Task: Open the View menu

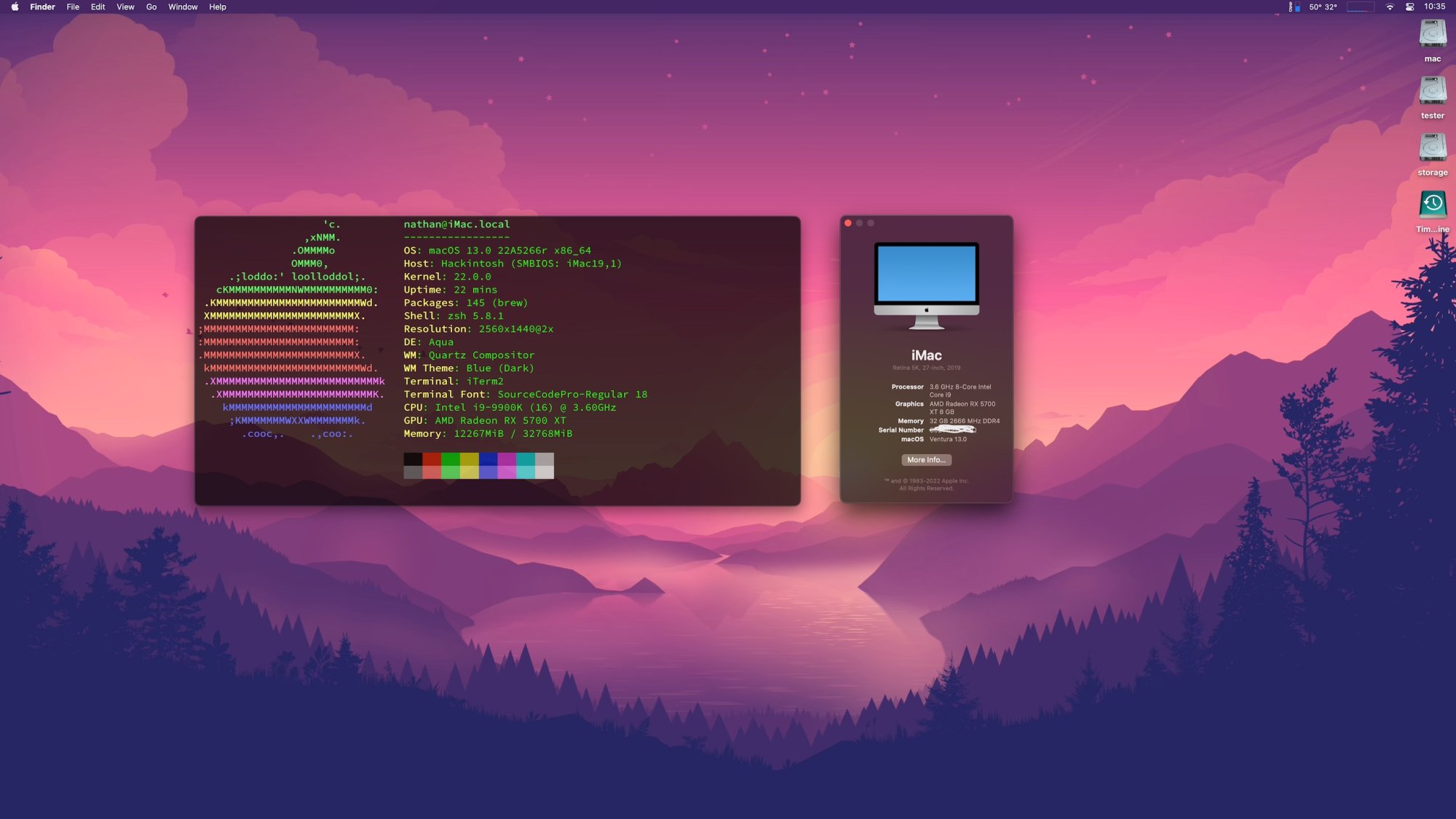Action: click(125, 7)
